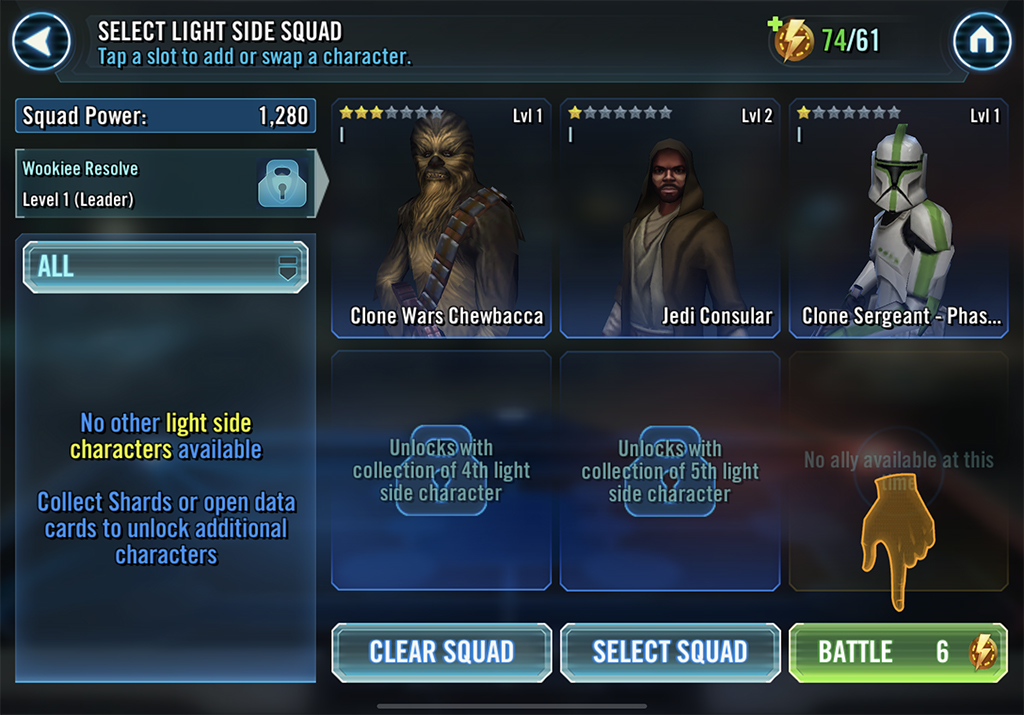Select the Jedi Consular character card

(x=670, y=218)
